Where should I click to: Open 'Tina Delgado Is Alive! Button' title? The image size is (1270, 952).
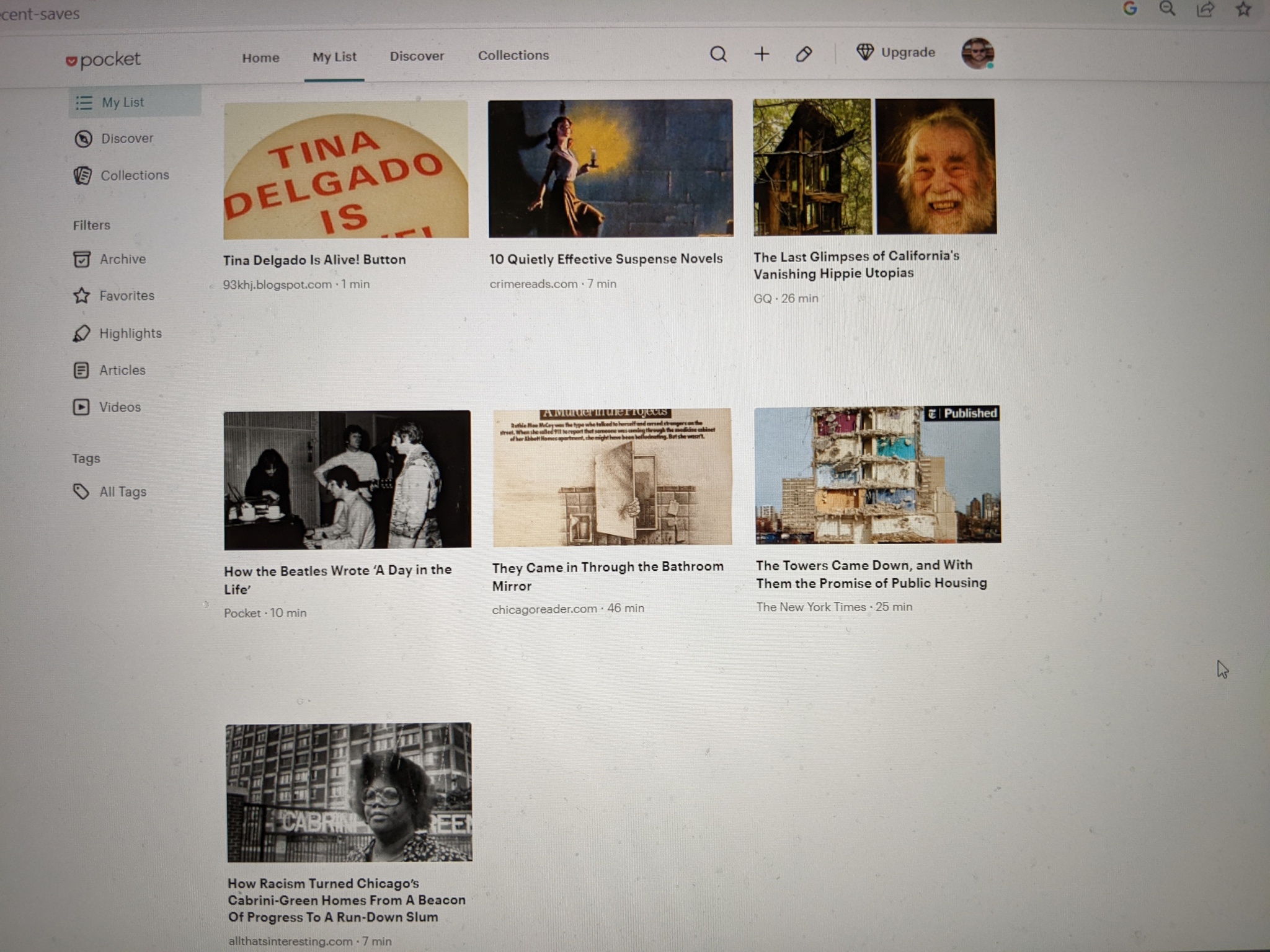click(314, 260)
